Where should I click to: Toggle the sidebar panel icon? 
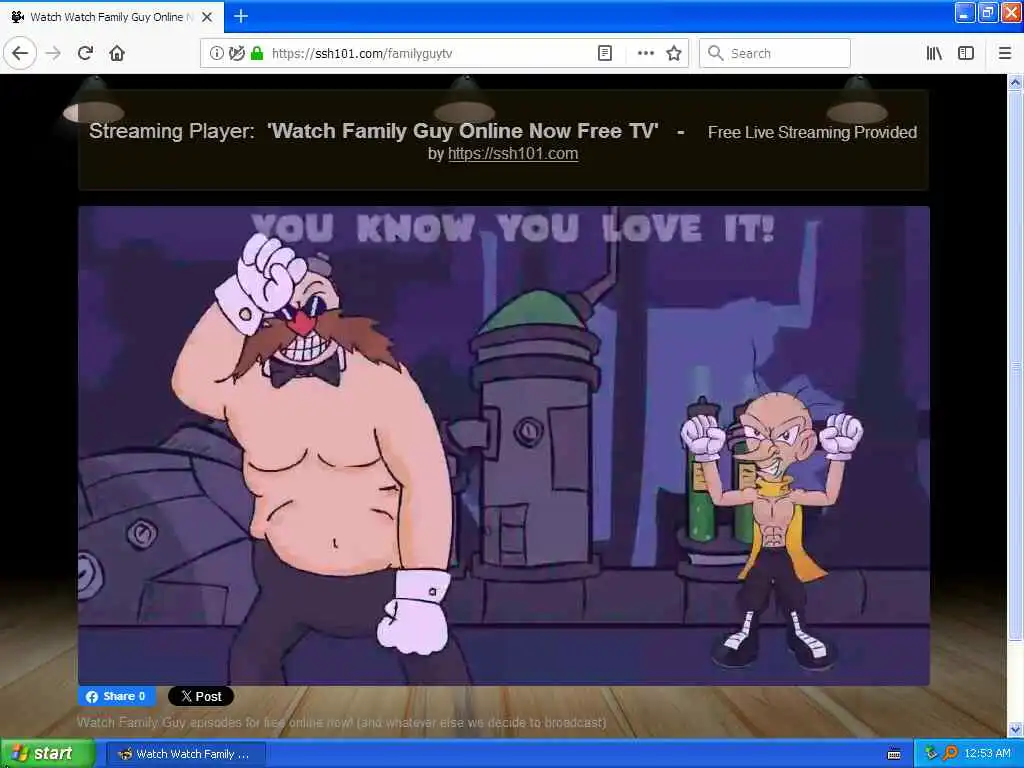tap(966, 54)
